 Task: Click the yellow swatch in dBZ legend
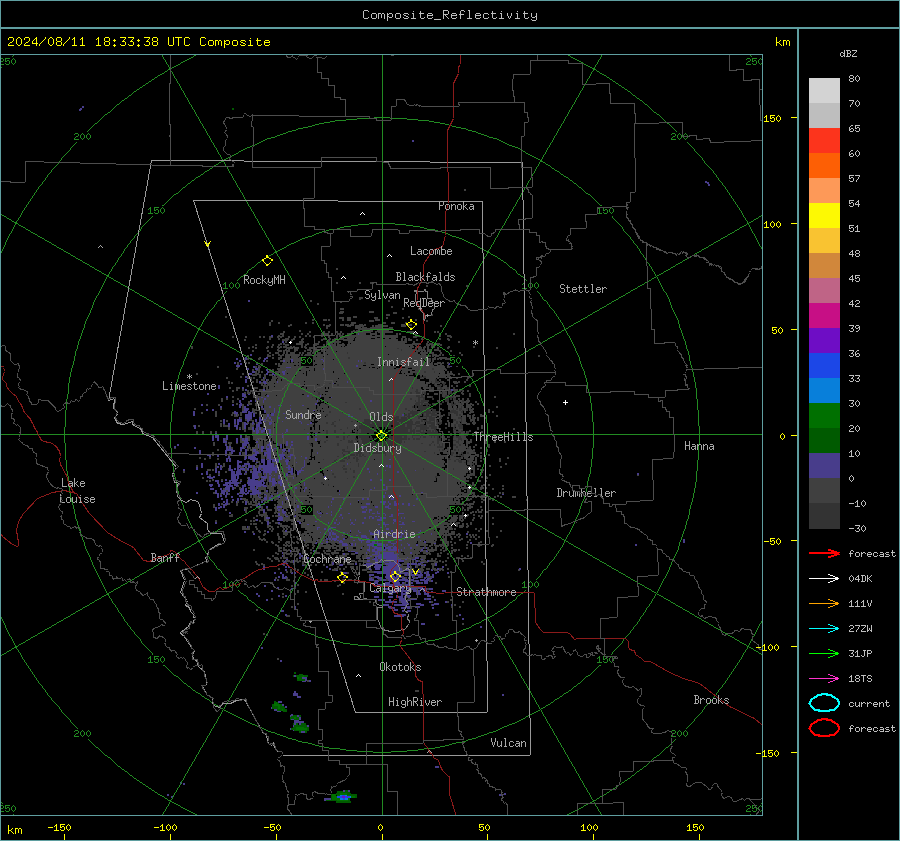[824, 215]
